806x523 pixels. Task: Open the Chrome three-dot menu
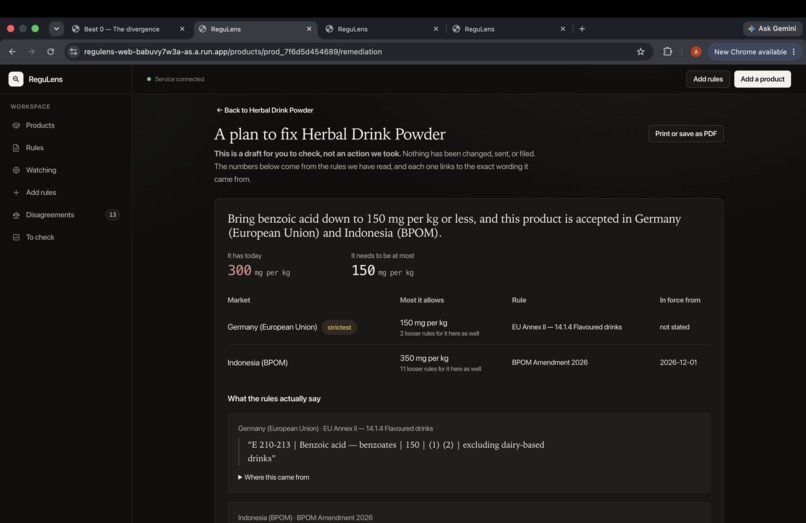pyautogui.click(x=794, y=51)
